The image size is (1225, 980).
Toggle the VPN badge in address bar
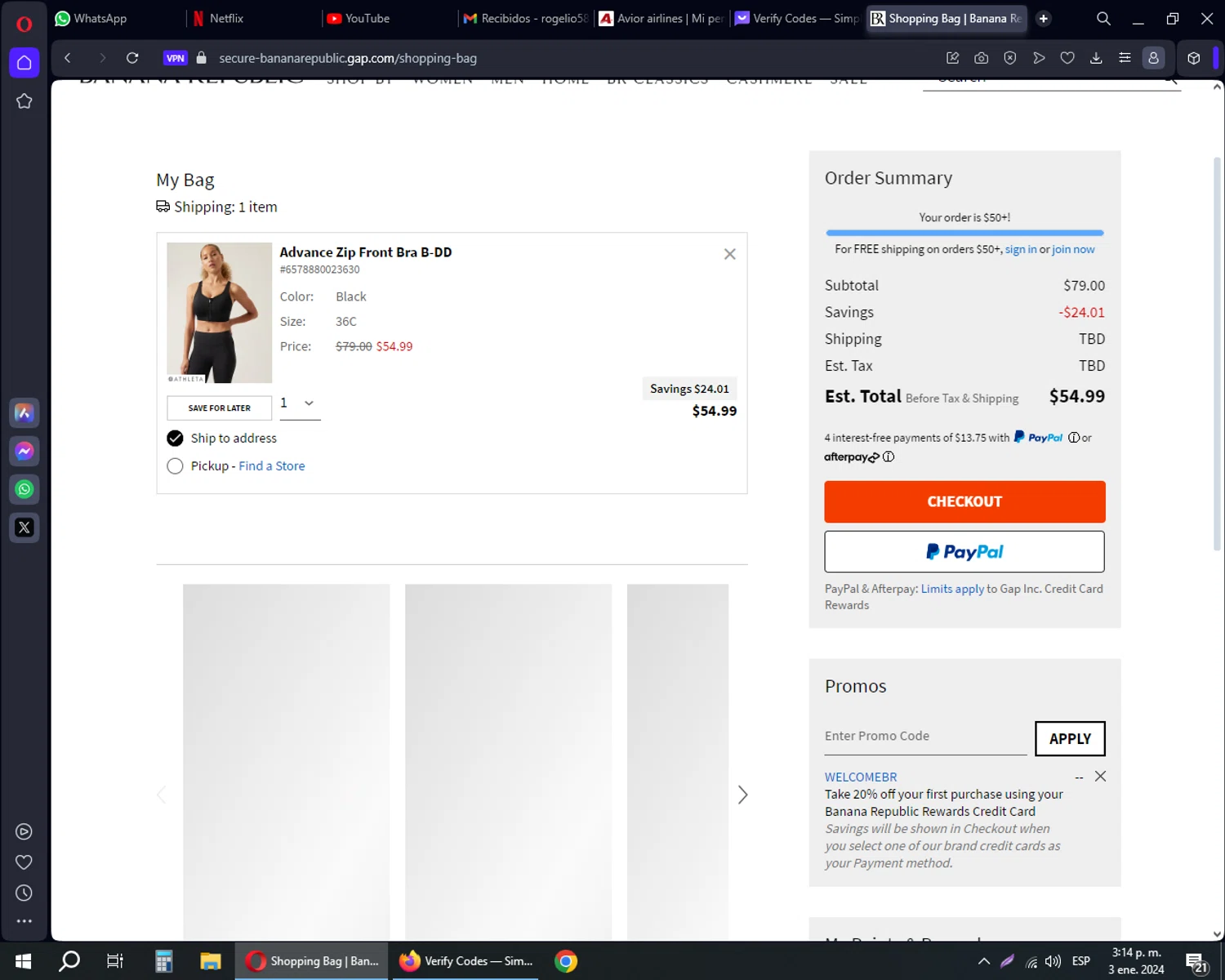176,58
